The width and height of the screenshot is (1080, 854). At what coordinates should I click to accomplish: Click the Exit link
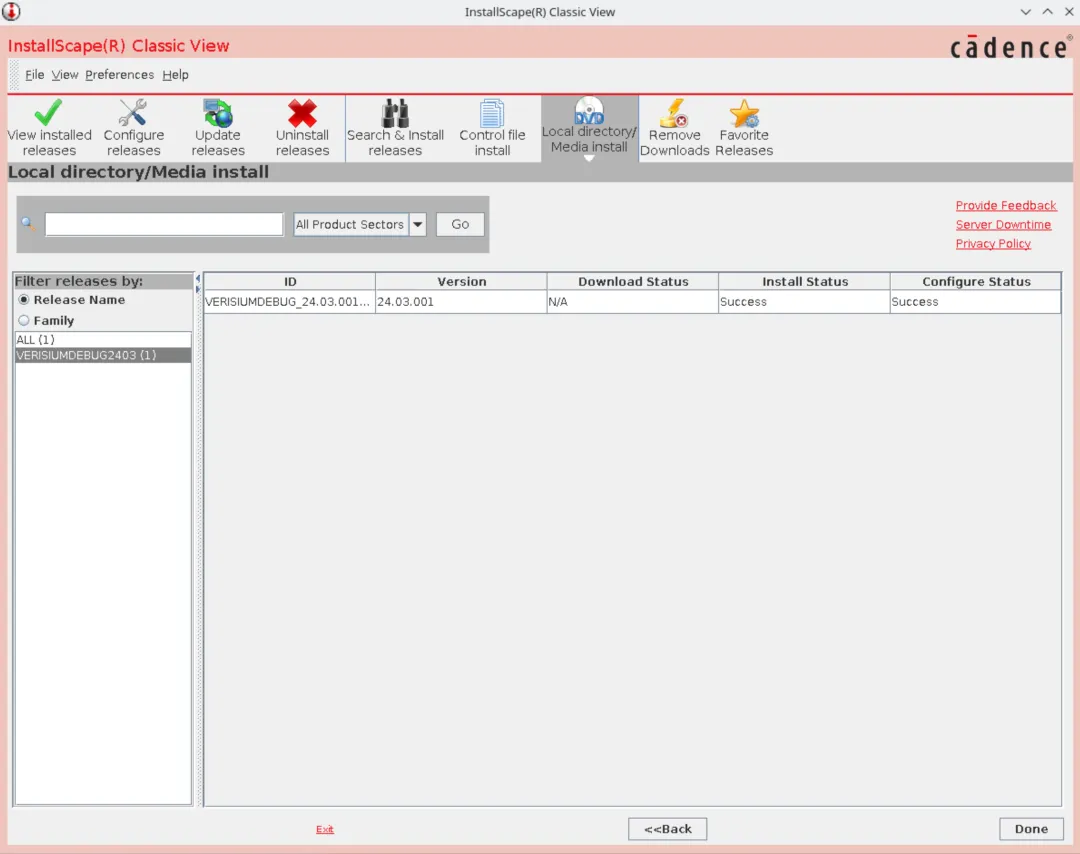[x=324, y=829]
